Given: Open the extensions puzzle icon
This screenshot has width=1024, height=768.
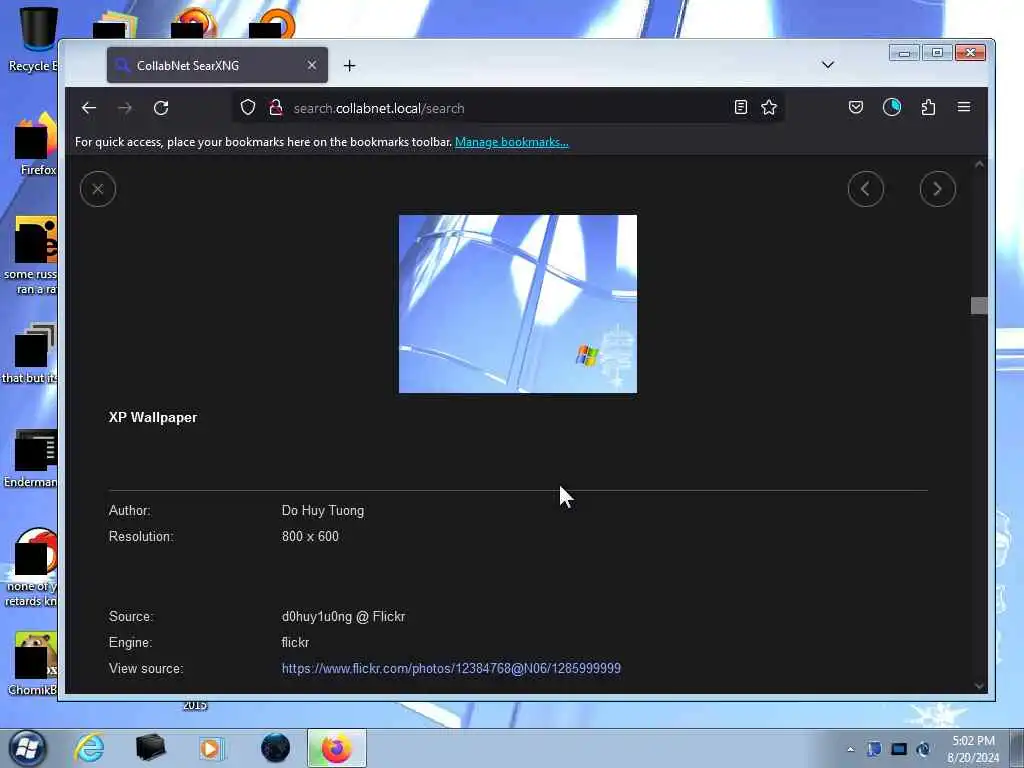Looking at the screenshot, I should point(928,107).
